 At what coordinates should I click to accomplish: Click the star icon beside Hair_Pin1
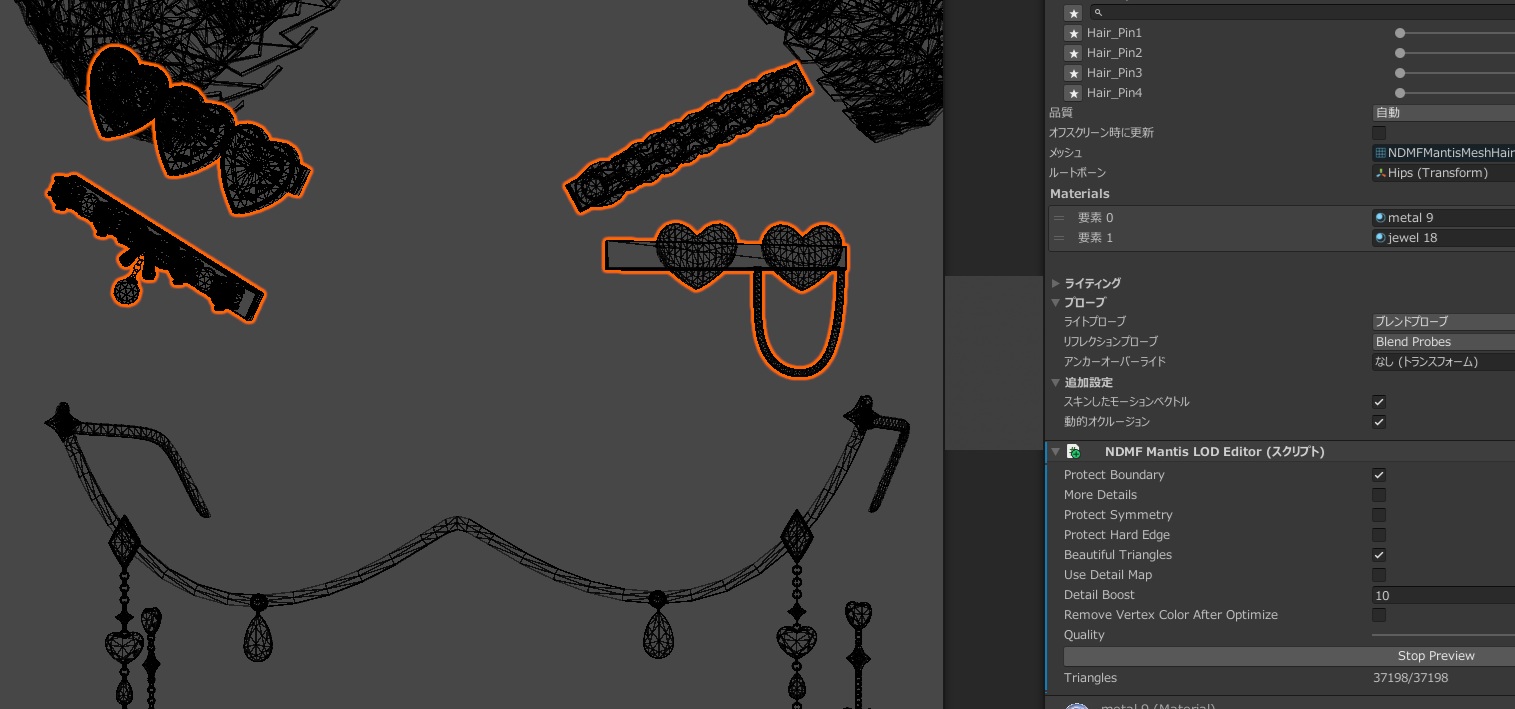click(1073, 33)
